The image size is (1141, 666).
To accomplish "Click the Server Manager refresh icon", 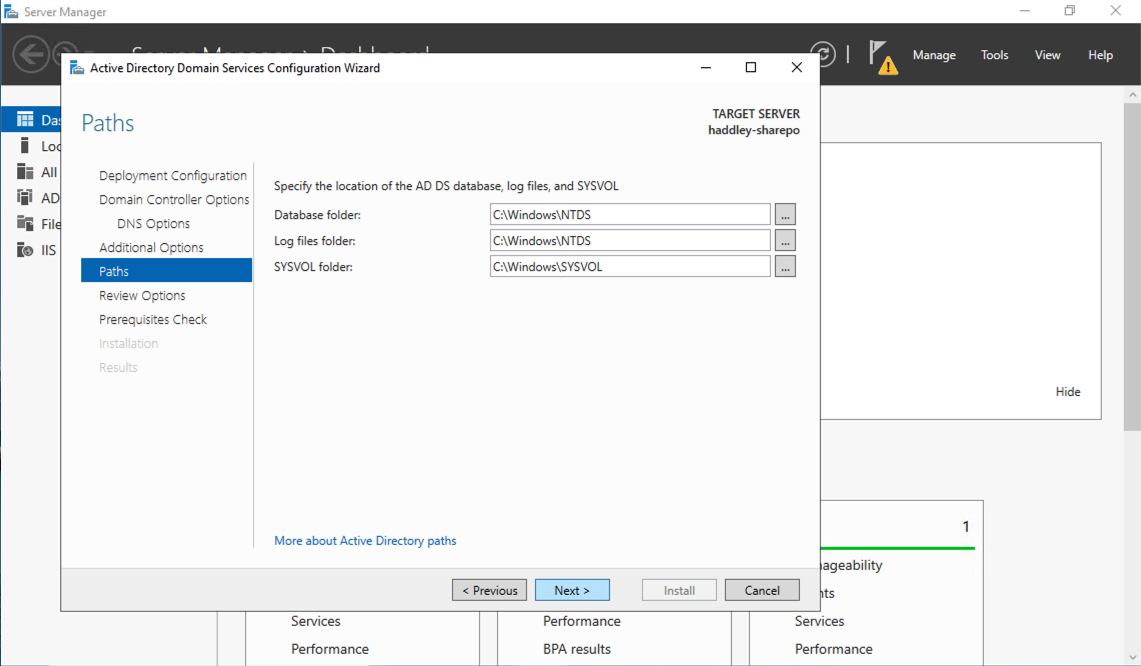I will 824,55.
